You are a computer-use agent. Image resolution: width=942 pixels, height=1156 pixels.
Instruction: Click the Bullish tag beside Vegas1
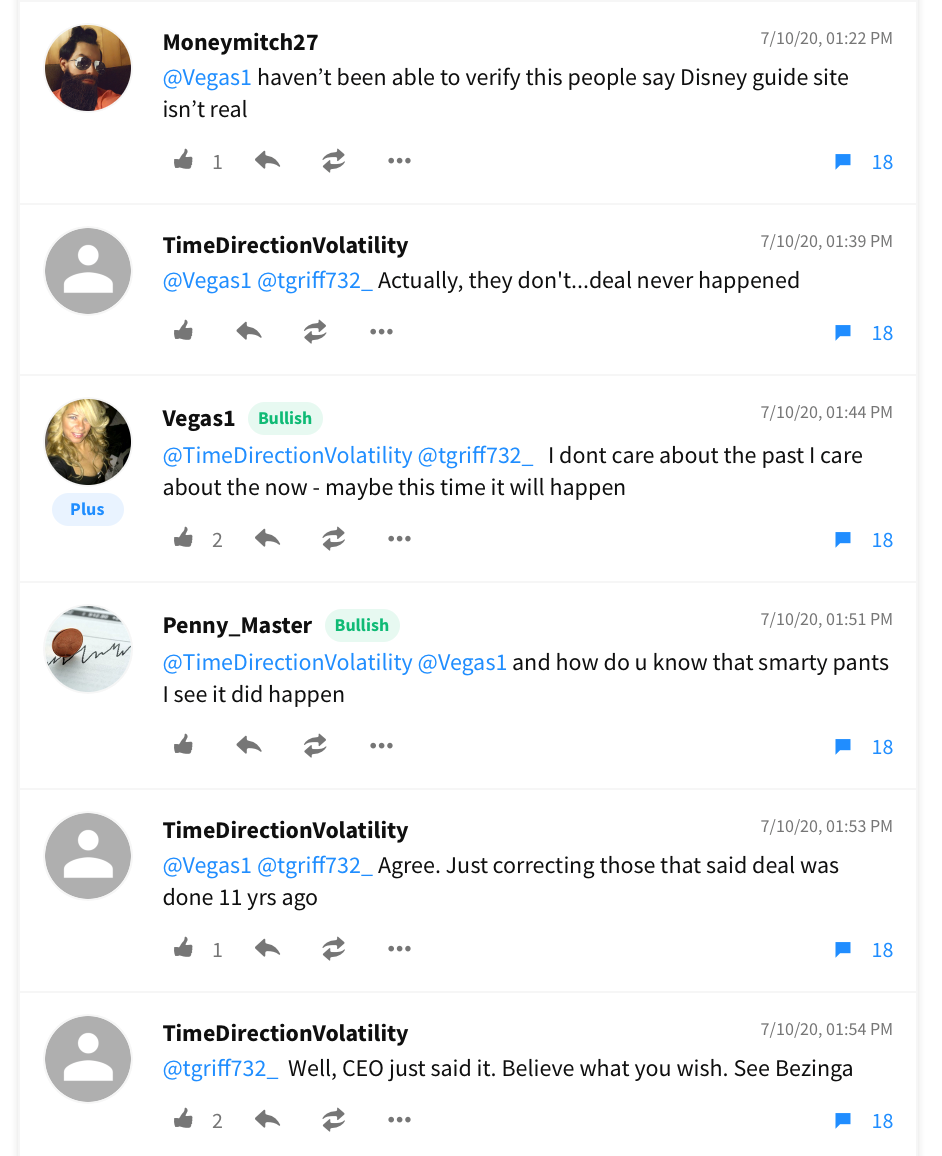(x=285, y=418)
